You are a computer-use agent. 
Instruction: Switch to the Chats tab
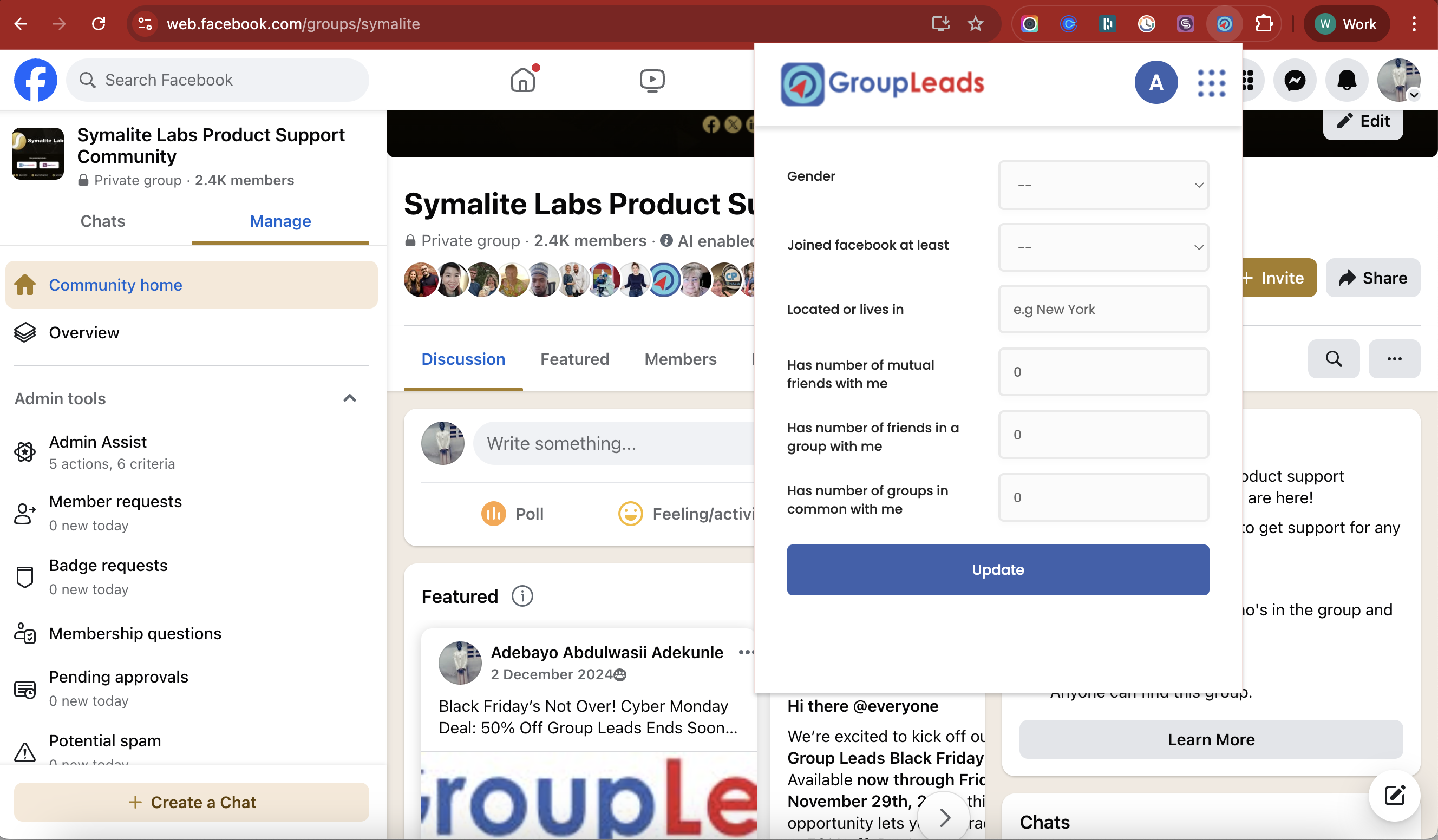click(x=103, y=221)
